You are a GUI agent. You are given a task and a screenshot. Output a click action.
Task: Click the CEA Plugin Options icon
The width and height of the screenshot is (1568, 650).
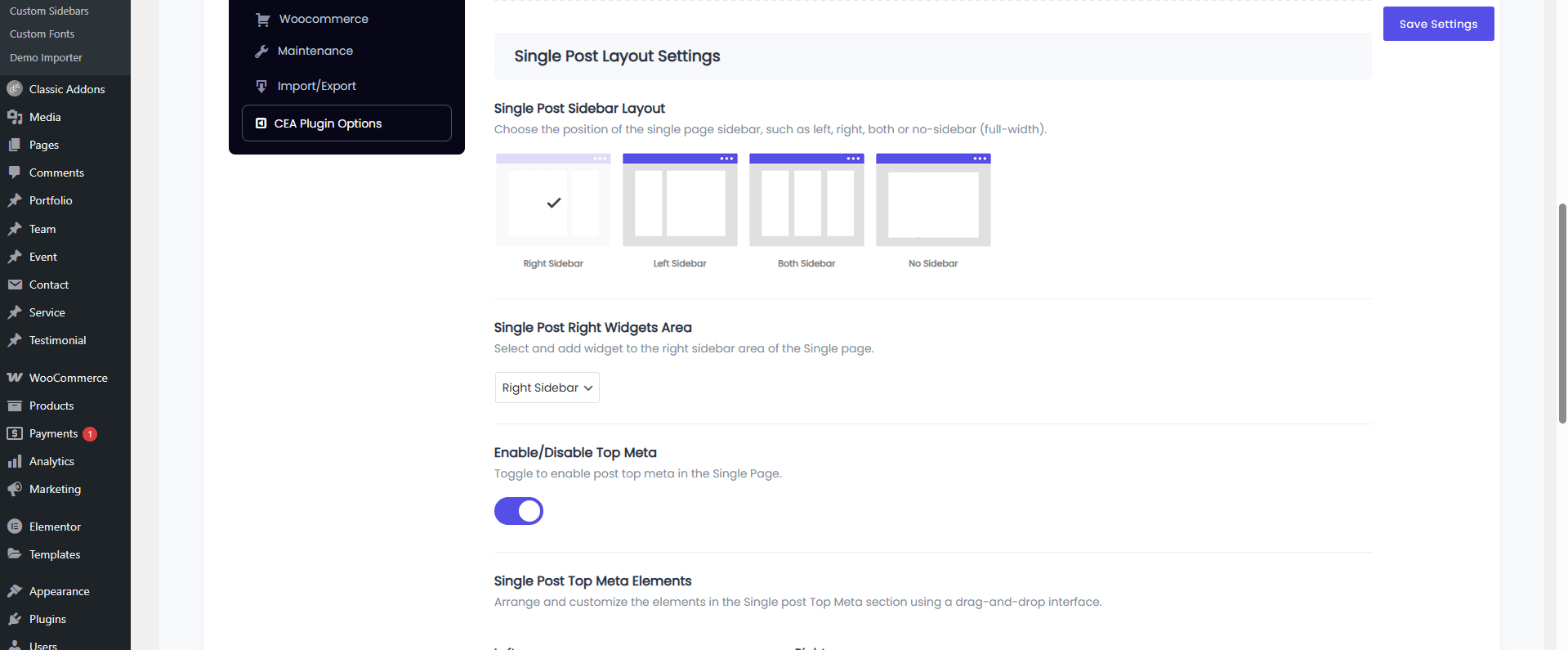point(261,123)
